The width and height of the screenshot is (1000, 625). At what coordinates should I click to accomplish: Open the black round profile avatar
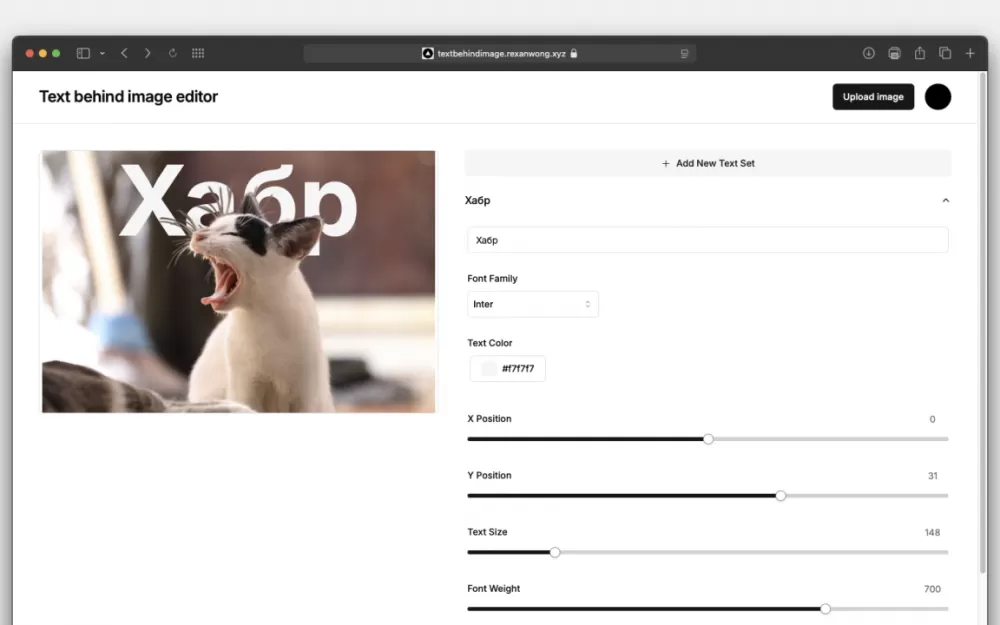938,97
